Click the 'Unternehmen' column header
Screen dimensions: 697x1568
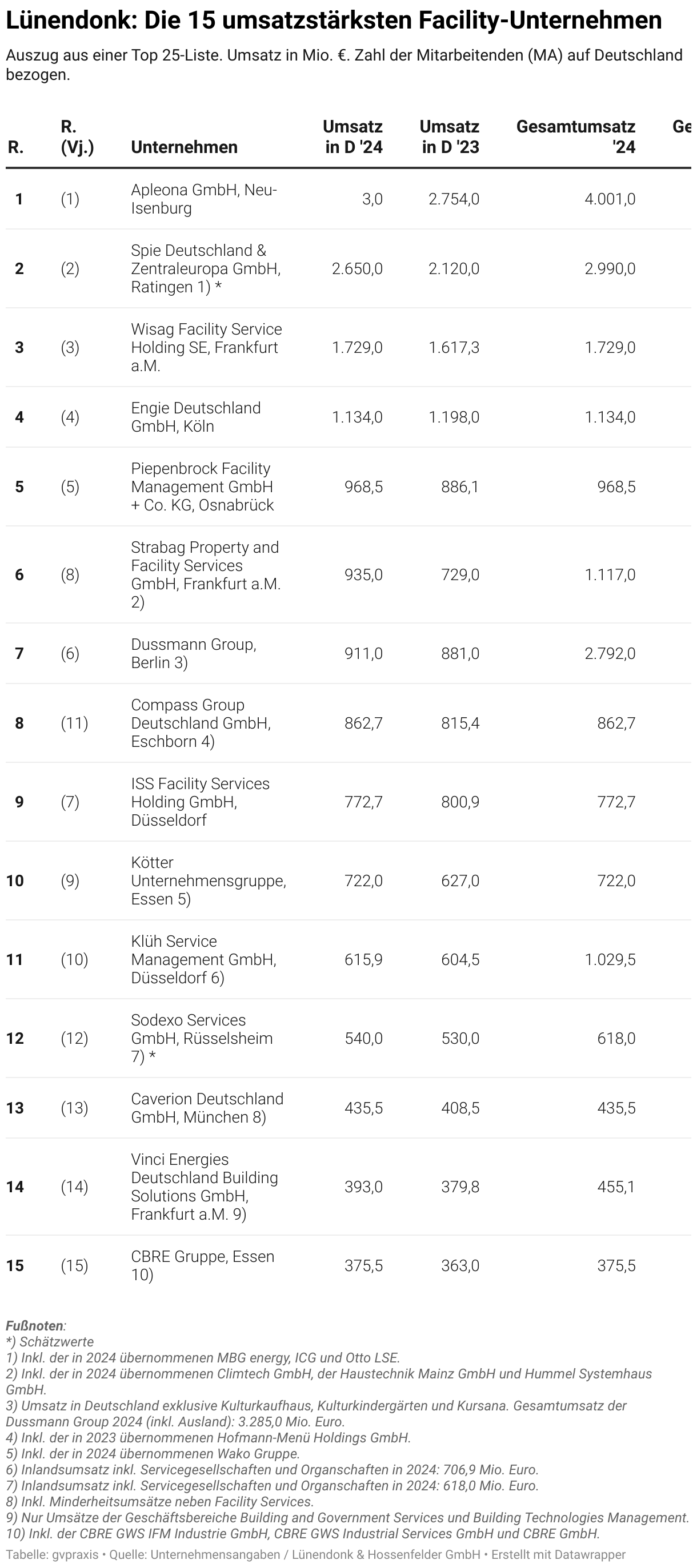pos(184,147)
